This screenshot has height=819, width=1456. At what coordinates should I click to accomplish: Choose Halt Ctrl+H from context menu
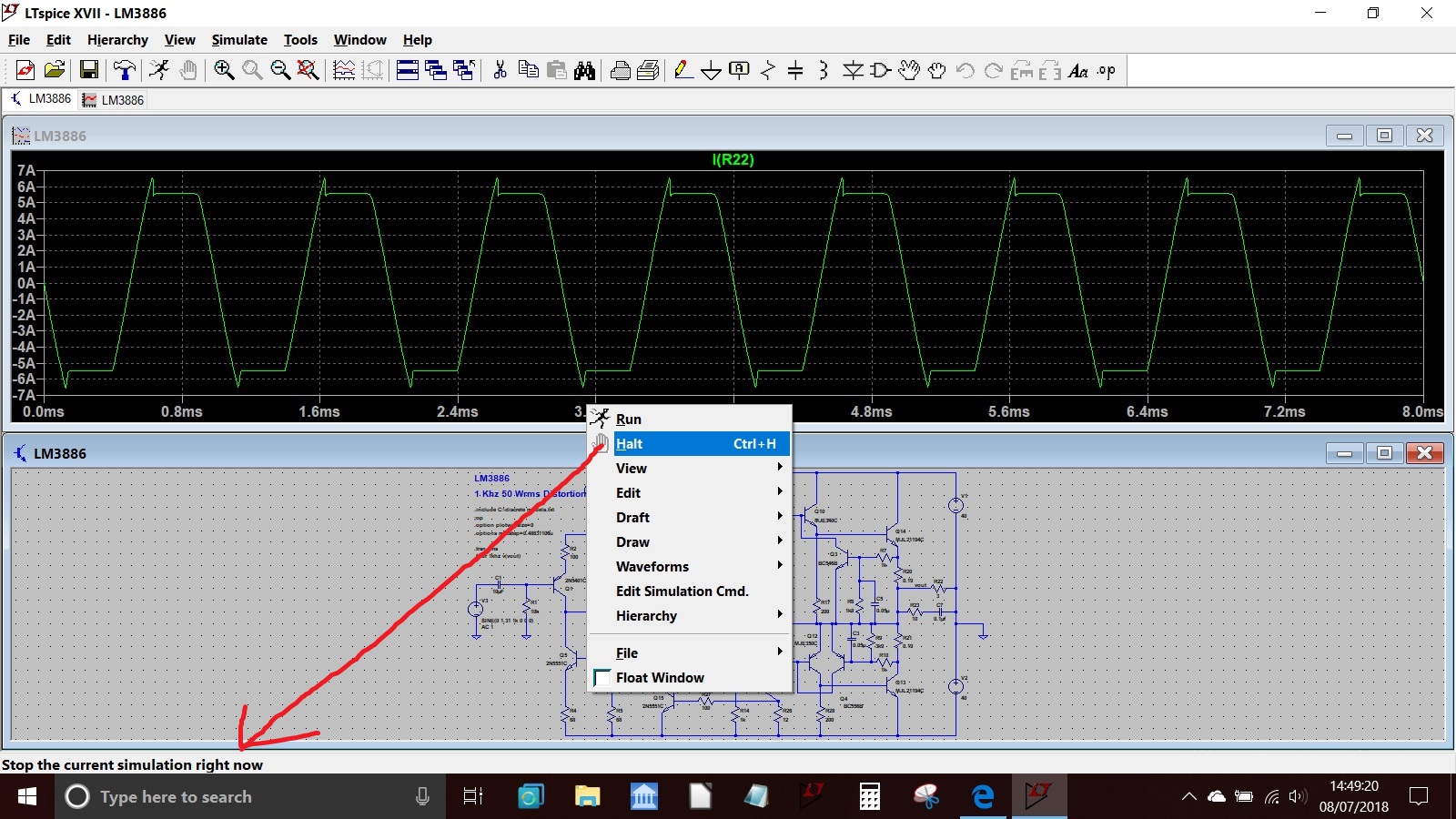coord(690,444)
